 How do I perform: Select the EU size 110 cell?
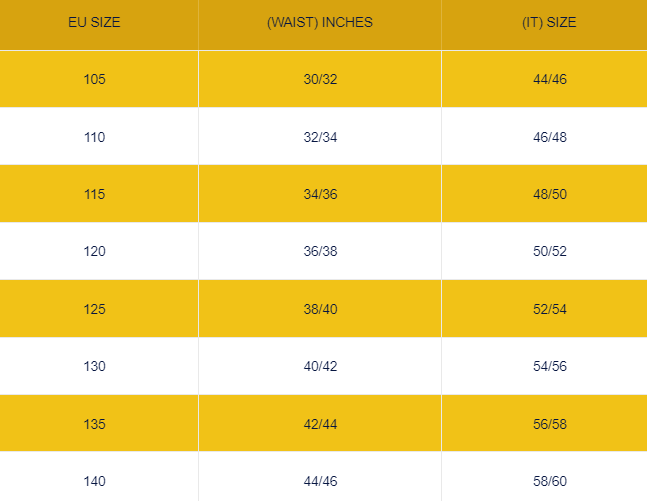(x=95, y=137)
